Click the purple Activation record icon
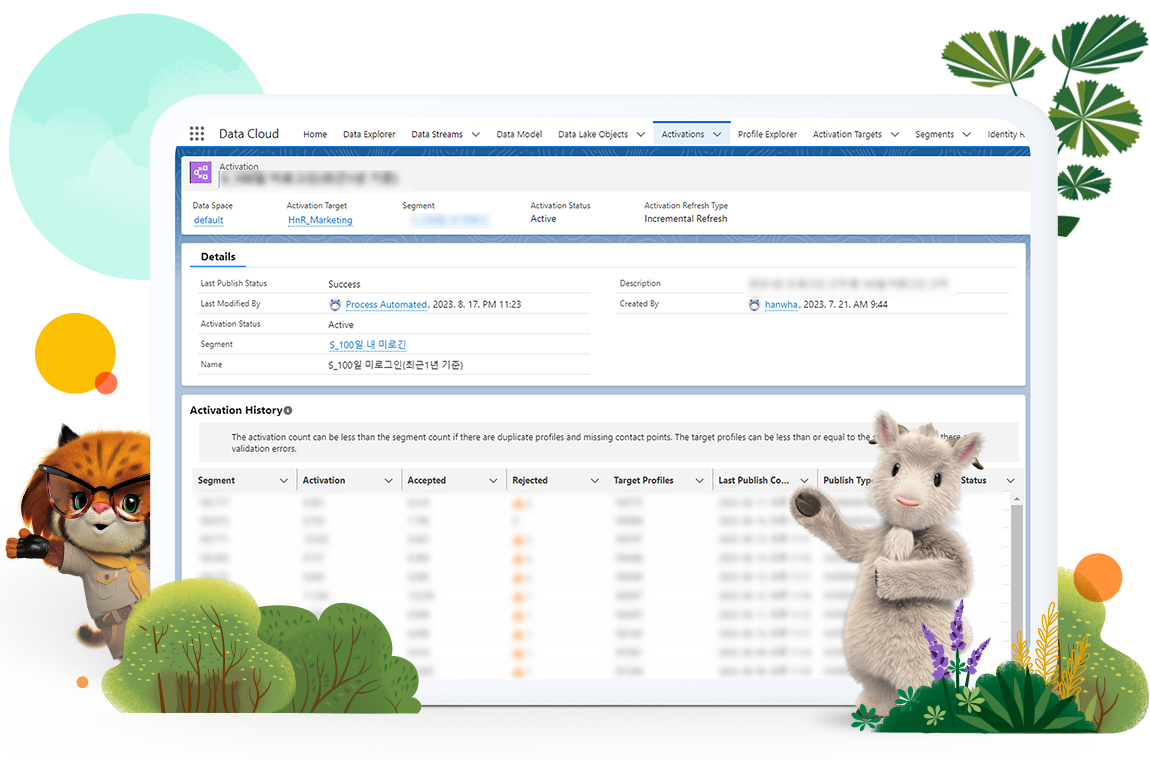Image resolution: width=1150 pixels, height=760 pixels. coord(201,172)
